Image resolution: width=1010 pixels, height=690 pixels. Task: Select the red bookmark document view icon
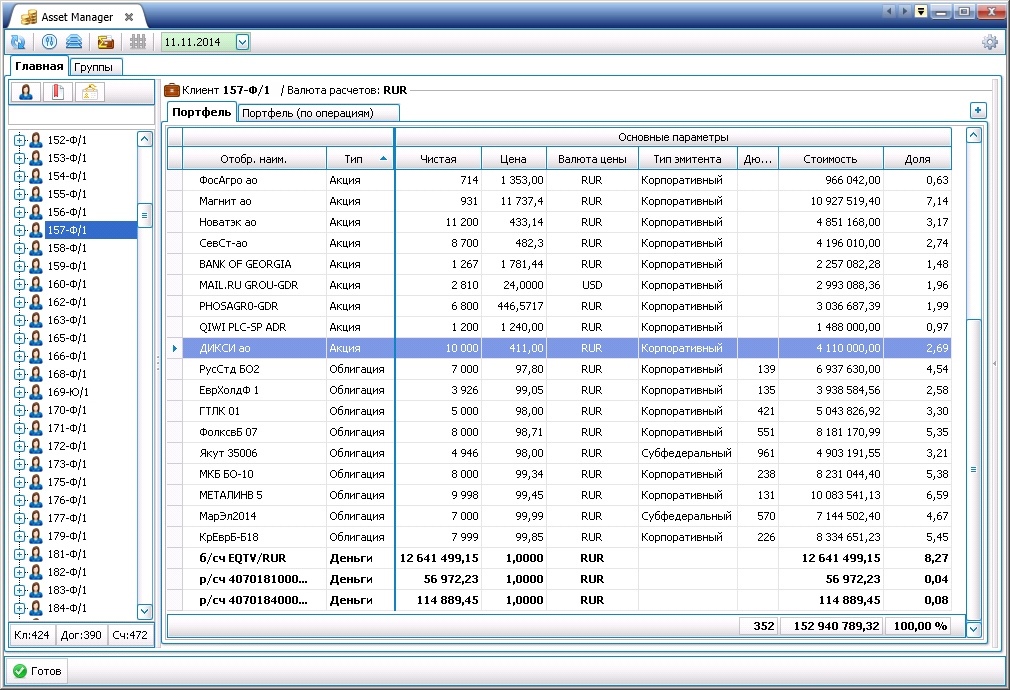[x=58, y=93]
